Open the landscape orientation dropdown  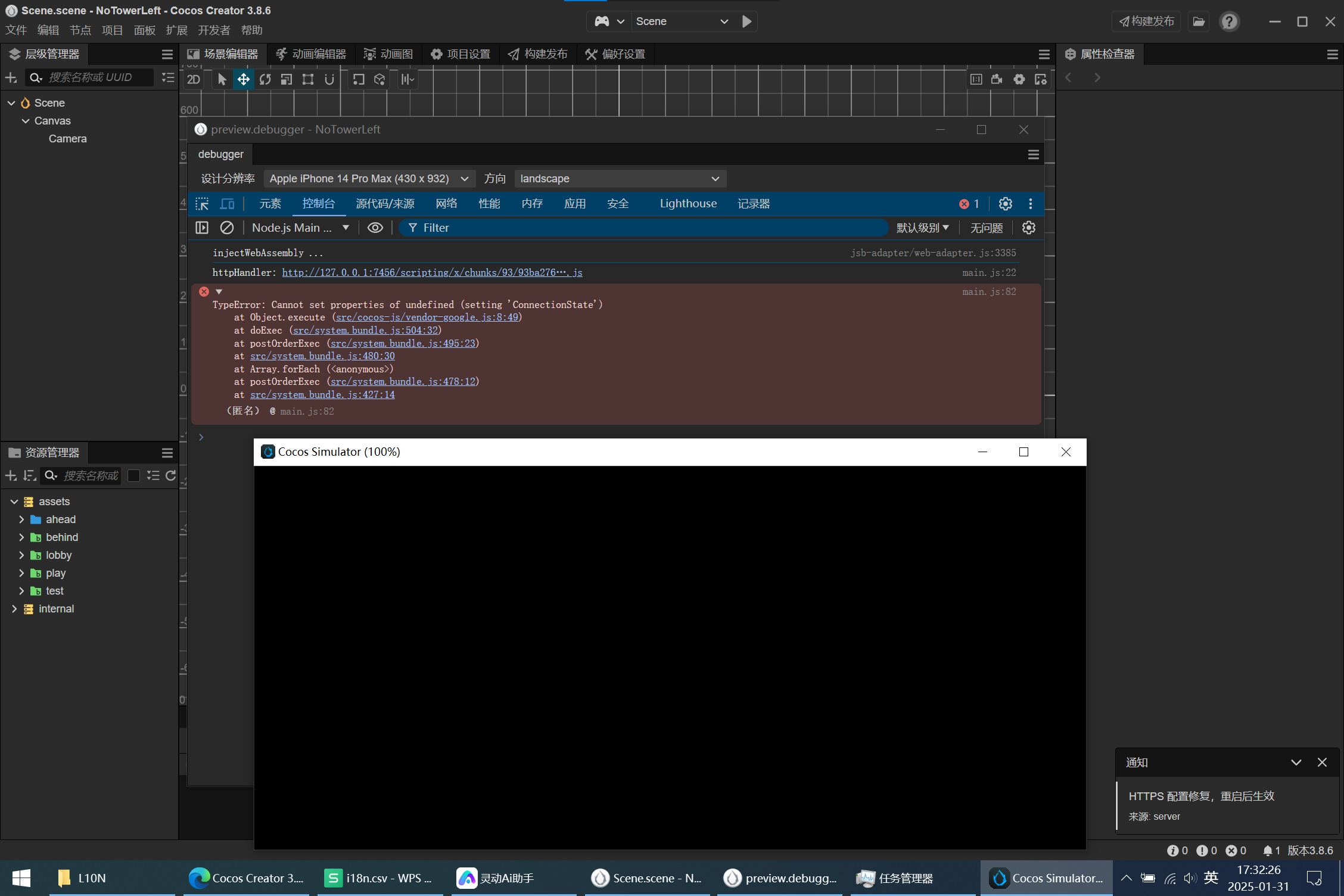[620, 179]
